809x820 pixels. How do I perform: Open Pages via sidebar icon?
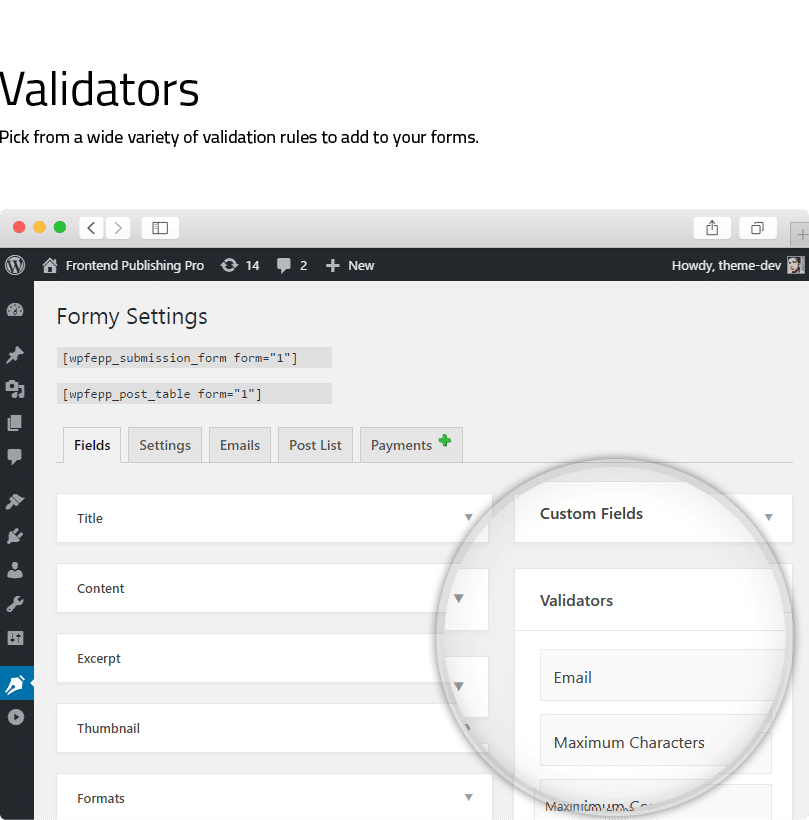point(15,423)
